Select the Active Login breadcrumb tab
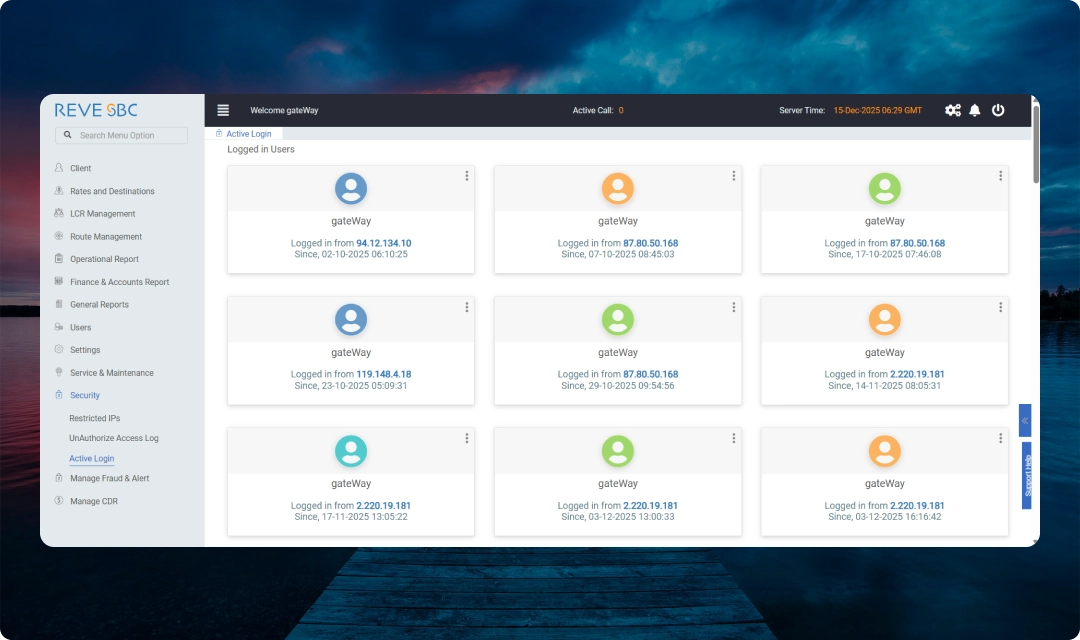 248,133
